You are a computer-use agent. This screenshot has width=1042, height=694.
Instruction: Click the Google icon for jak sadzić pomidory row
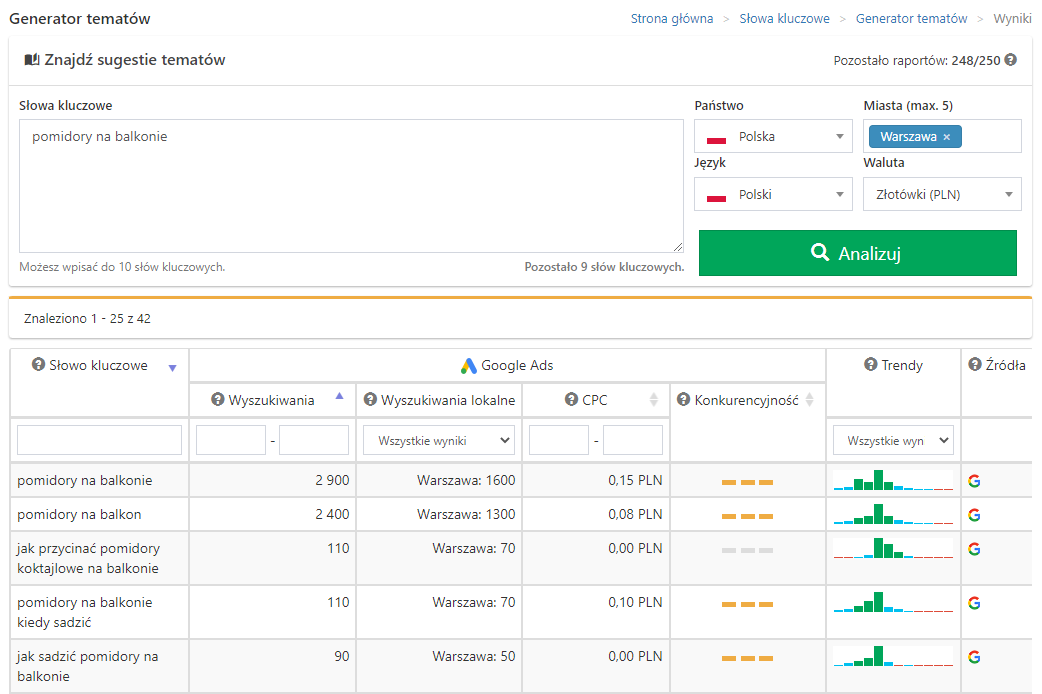[x=974, y=657]
